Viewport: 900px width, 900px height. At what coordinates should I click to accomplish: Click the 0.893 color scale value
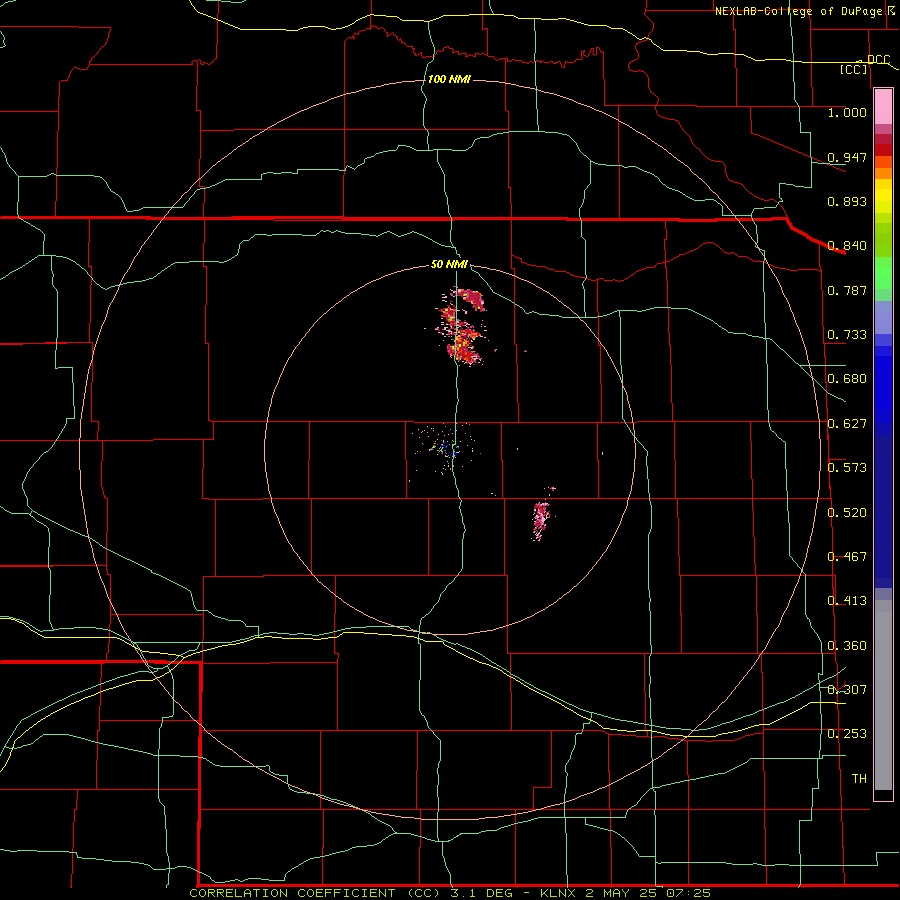point(847,201)
